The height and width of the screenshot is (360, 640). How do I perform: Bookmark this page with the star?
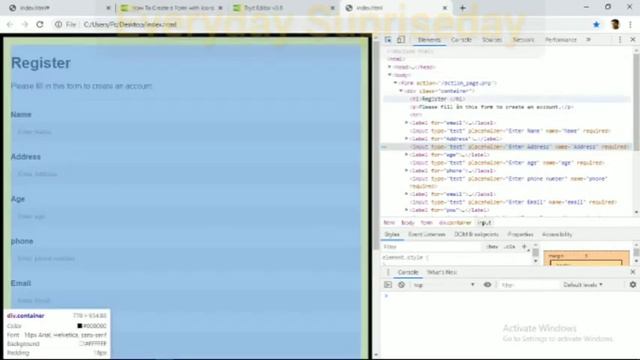[x=596, y=24]
